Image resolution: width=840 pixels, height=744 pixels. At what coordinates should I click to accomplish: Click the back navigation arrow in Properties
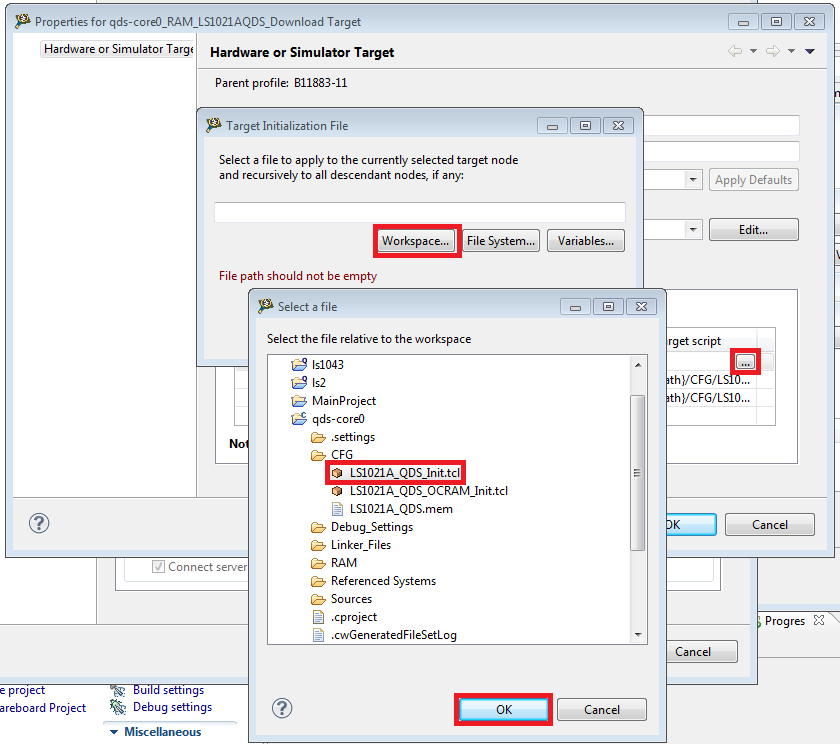point(735,51)
